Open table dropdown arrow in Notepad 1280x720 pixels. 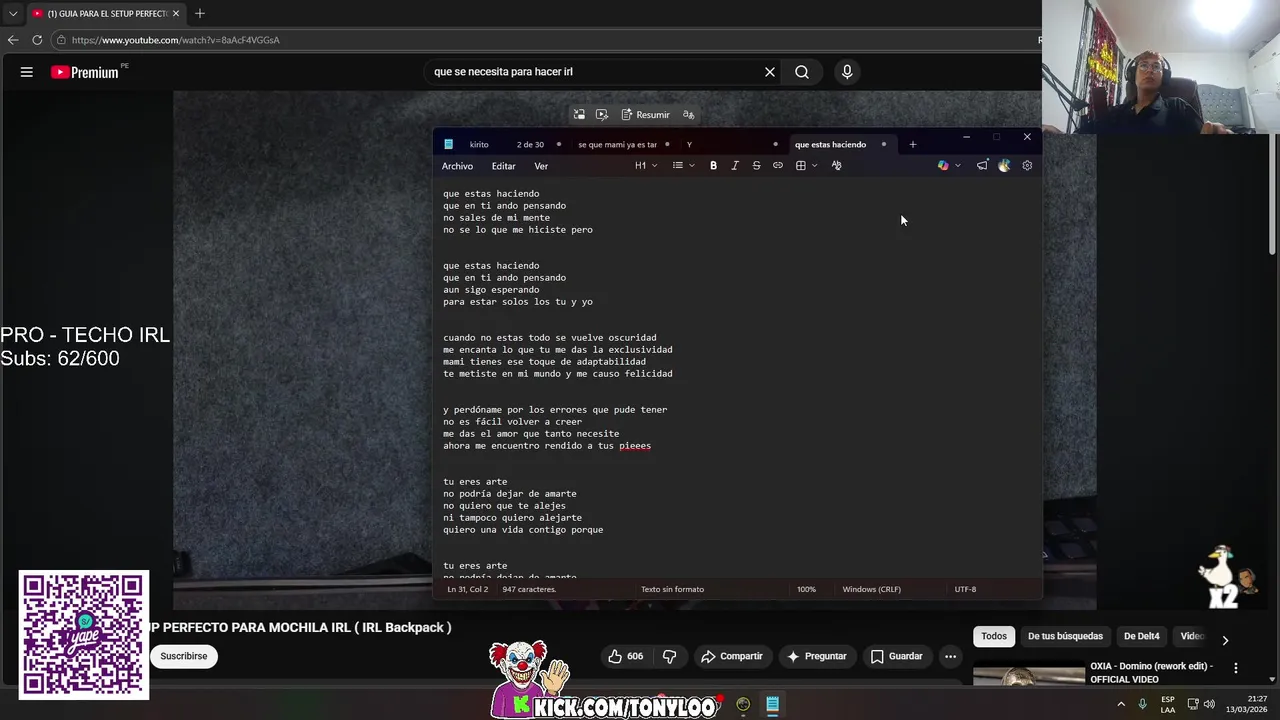[814, 166]
